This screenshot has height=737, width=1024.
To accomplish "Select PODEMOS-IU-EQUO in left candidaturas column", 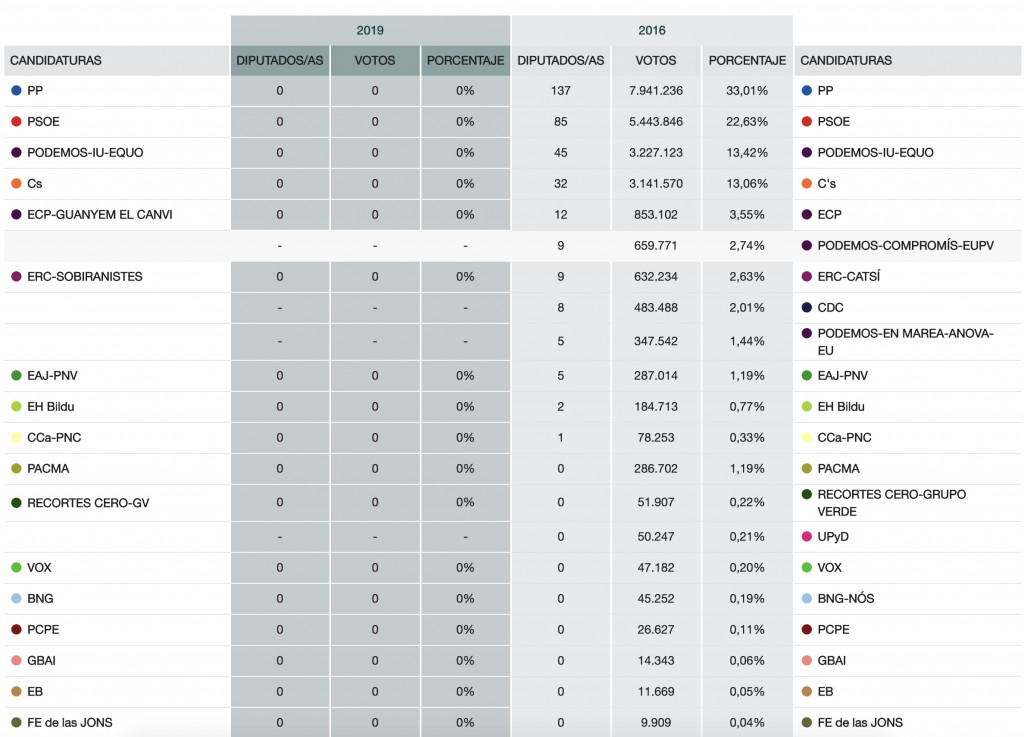I will [x=85, y=152].
